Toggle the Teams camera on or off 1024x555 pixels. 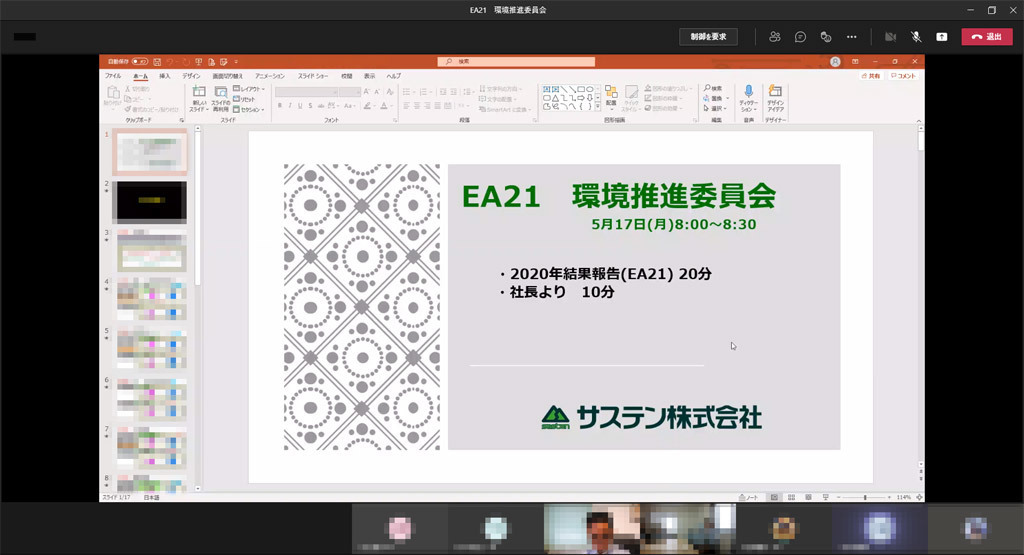click(x=890, y=37)
